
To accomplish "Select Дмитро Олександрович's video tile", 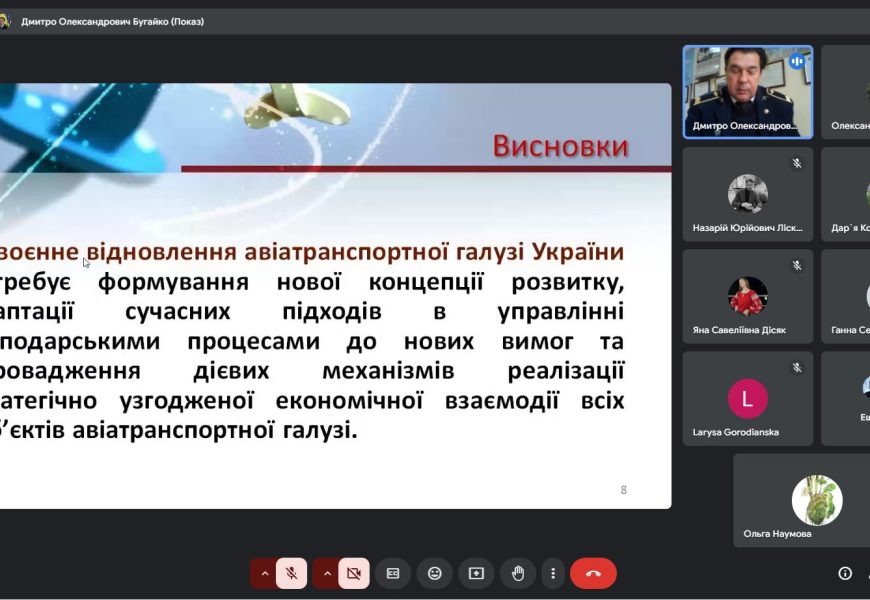I will 747,91.
